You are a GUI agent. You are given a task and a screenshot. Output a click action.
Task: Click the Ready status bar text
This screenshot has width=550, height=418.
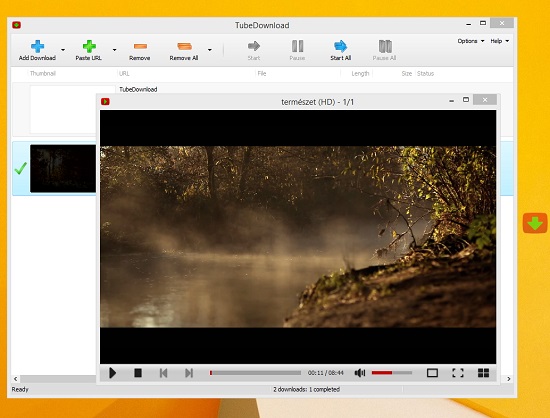click(20, 389)
